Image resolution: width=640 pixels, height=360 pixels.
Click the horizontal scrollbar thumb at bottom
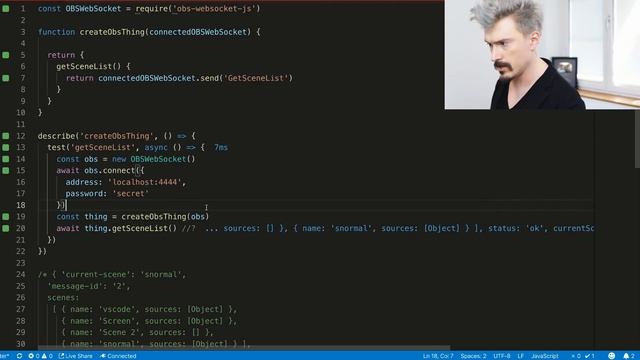pyautogui.click(x=244, y=348)
